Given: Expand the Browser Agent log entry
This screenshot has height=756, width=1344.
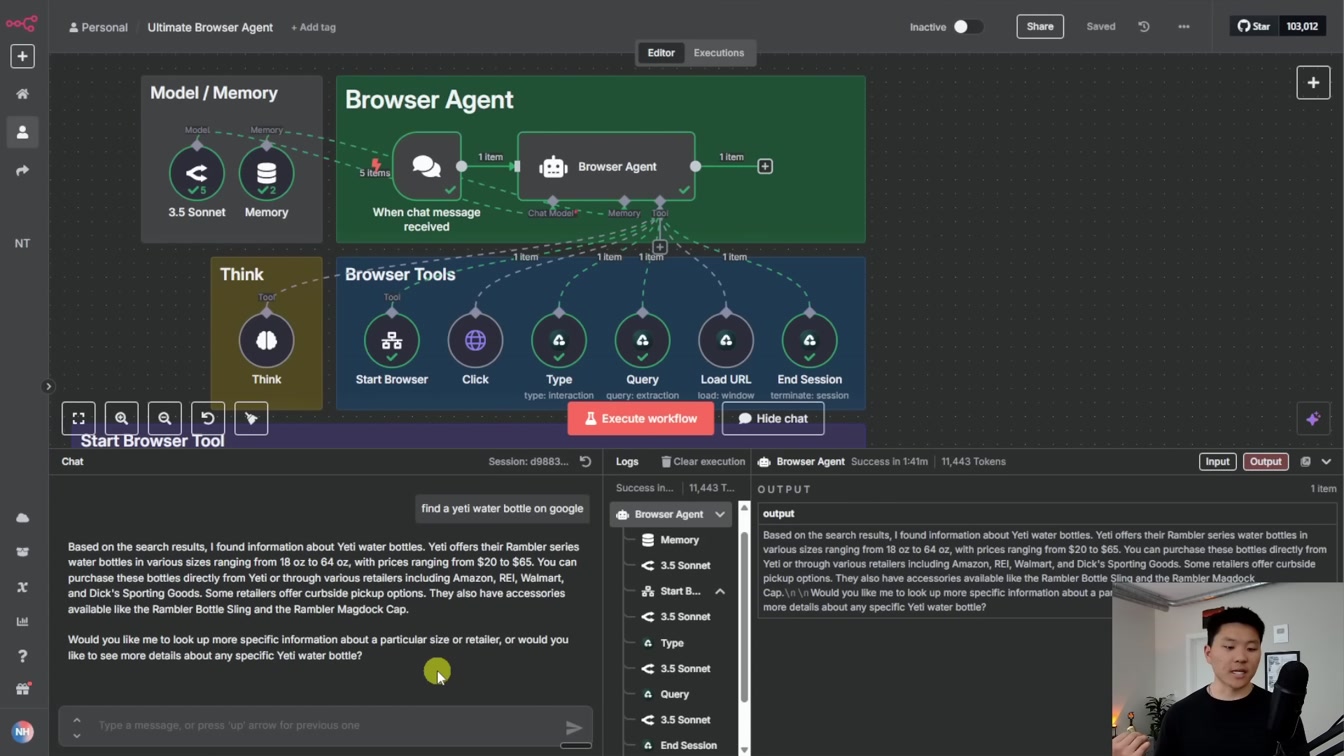Looking at the screenshot, I should click(720, 515).
